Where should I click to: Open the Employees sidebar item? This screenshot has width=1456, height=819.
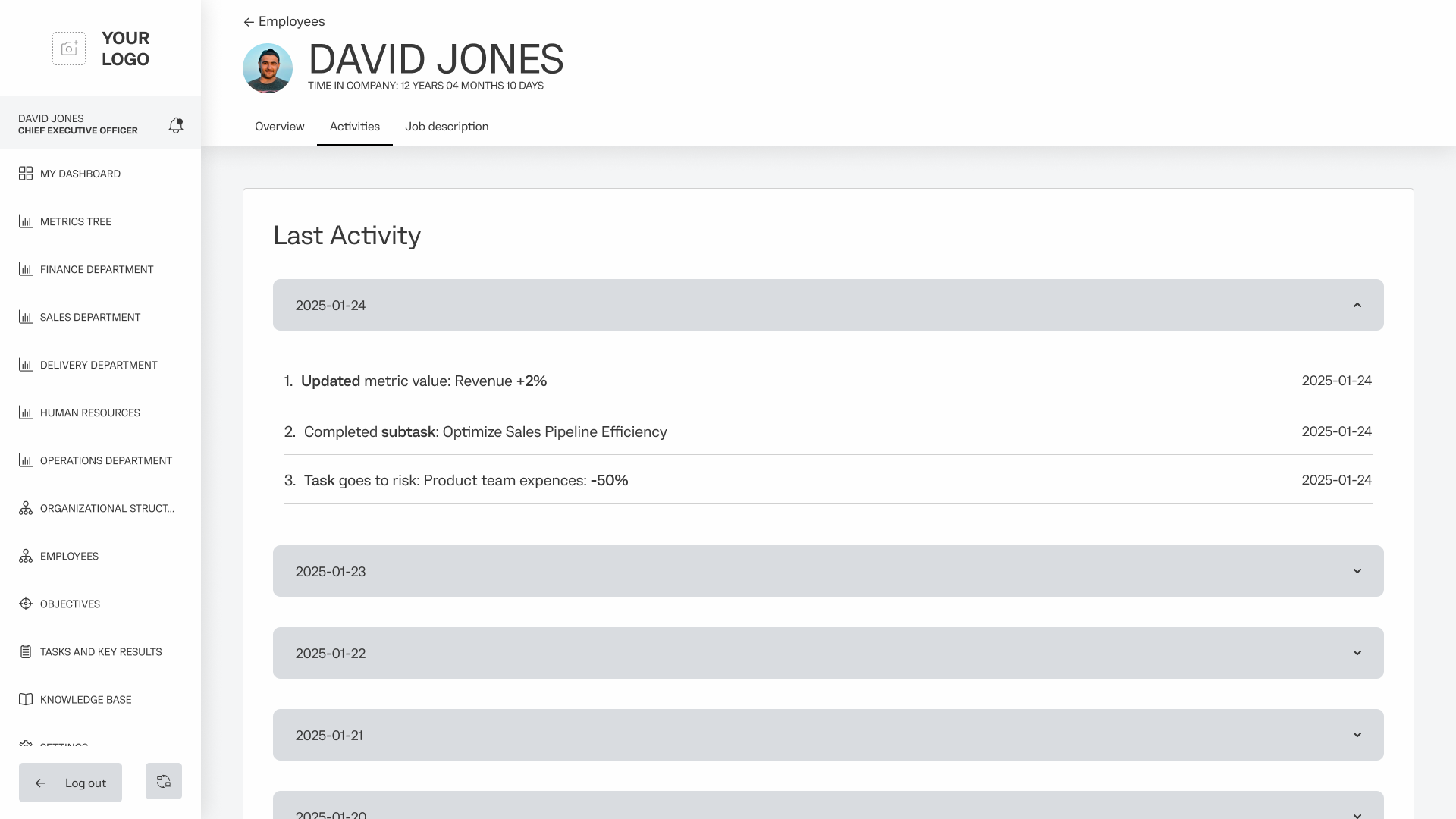click(x=69, y=556)
